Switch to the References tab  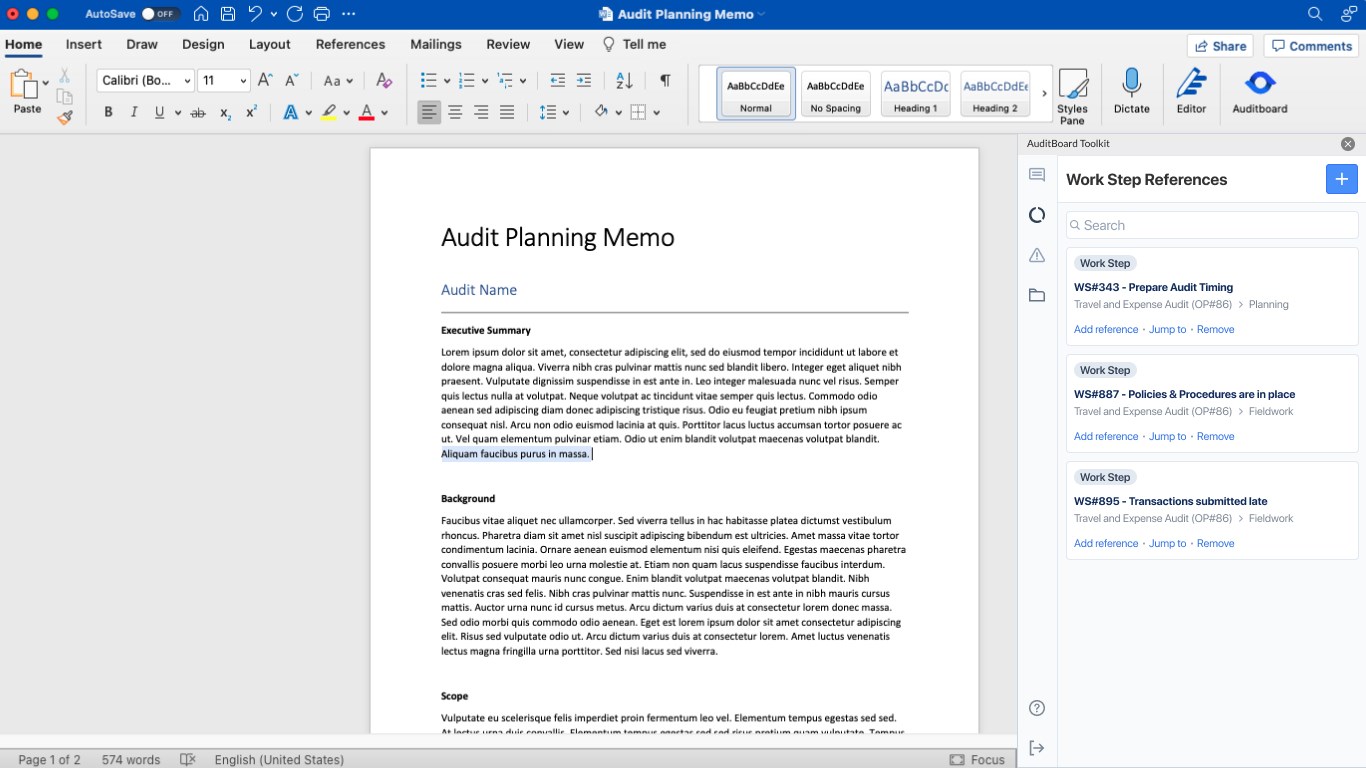(350, 44)
